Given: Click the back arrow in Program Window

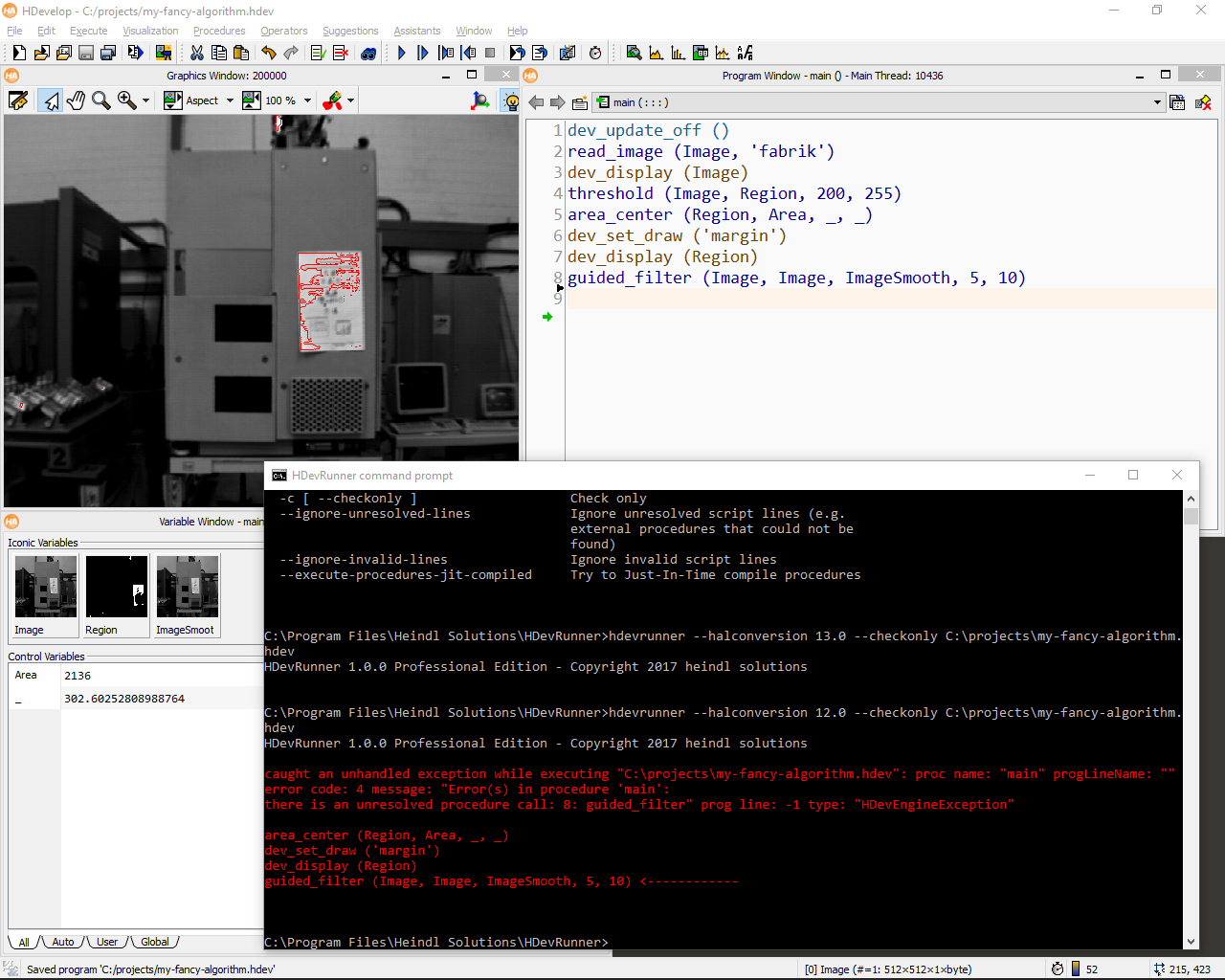Looking at the screenshot, I should (x=536, y=102).
